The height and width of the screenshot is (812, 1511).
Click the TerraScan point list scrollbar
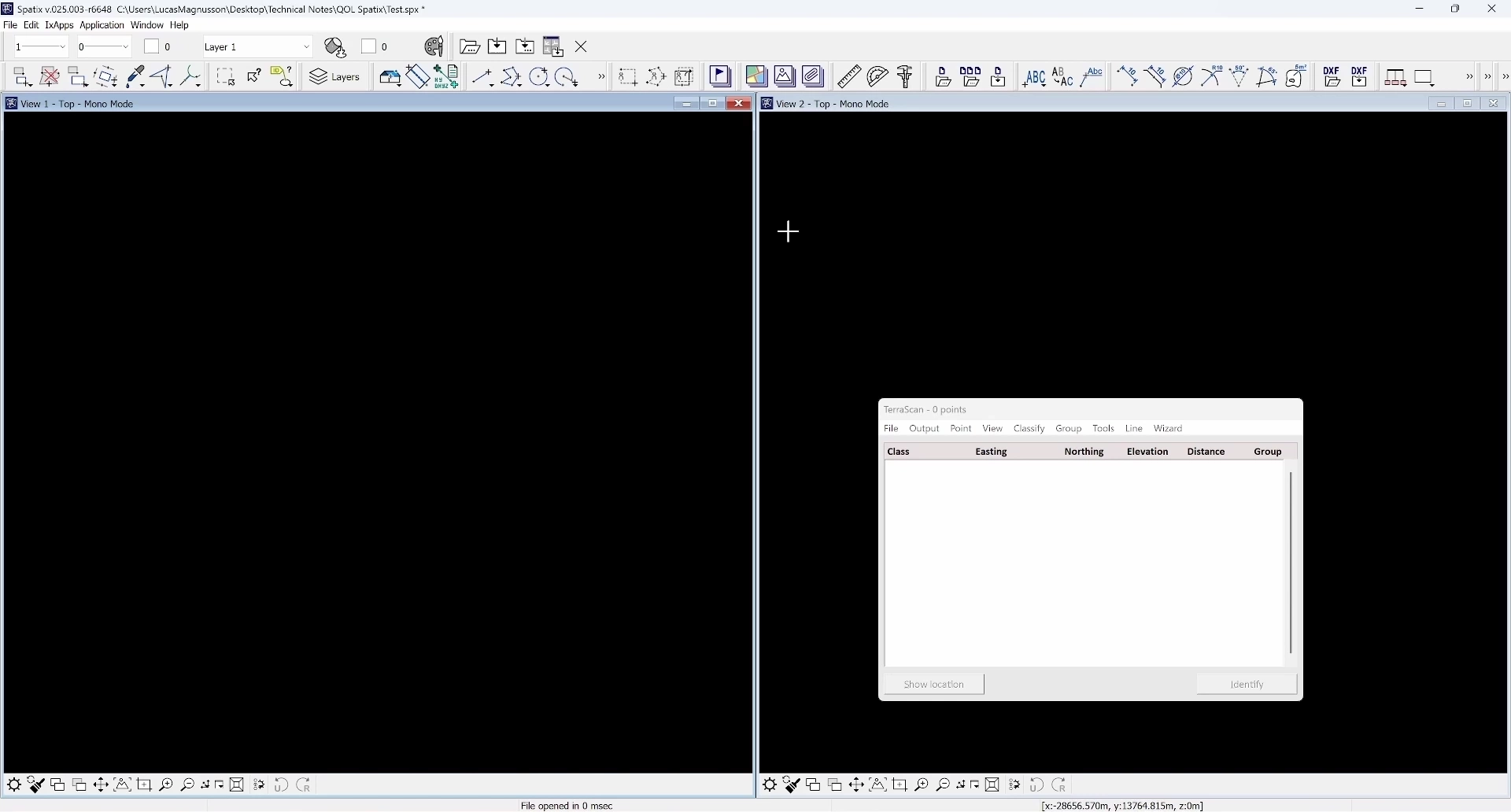(1291, 563)
